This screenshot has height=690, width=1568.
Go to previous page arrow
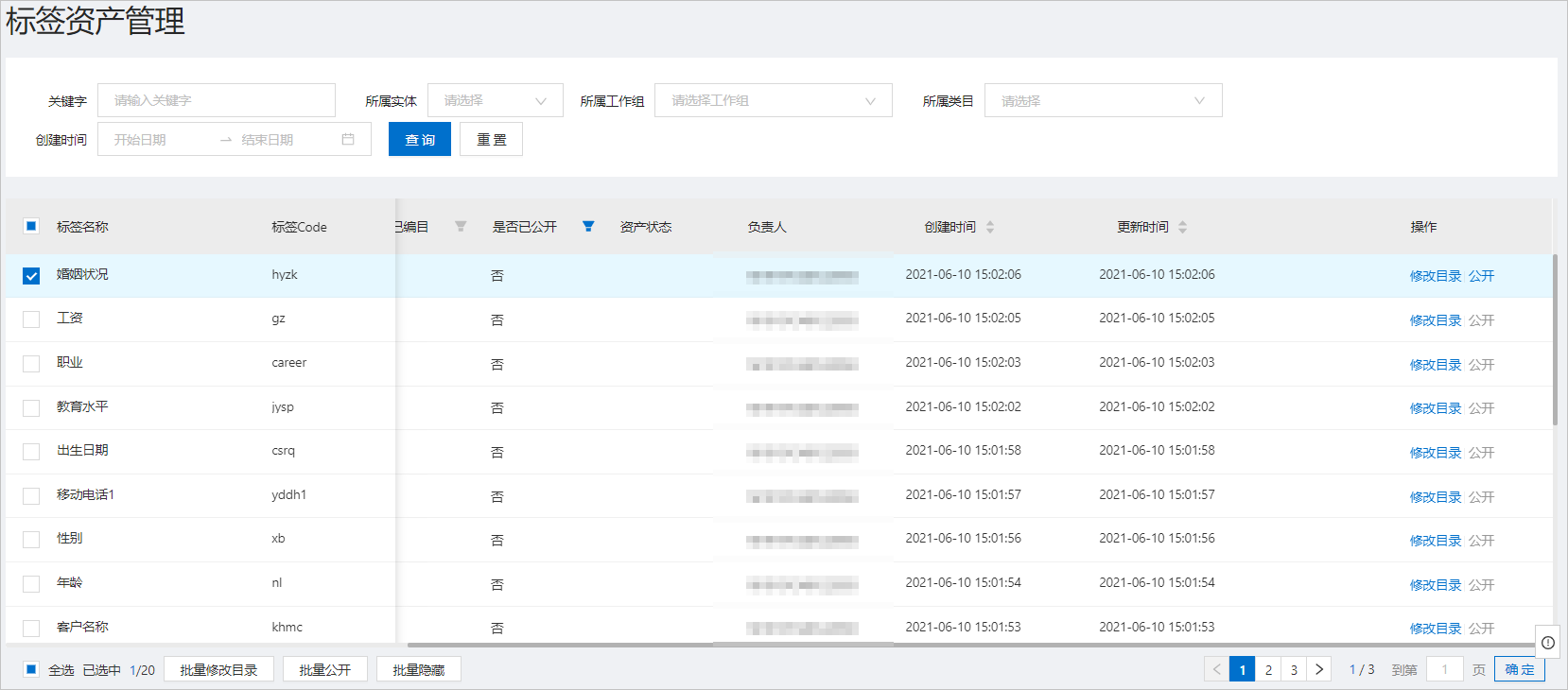click(1216, 669)
